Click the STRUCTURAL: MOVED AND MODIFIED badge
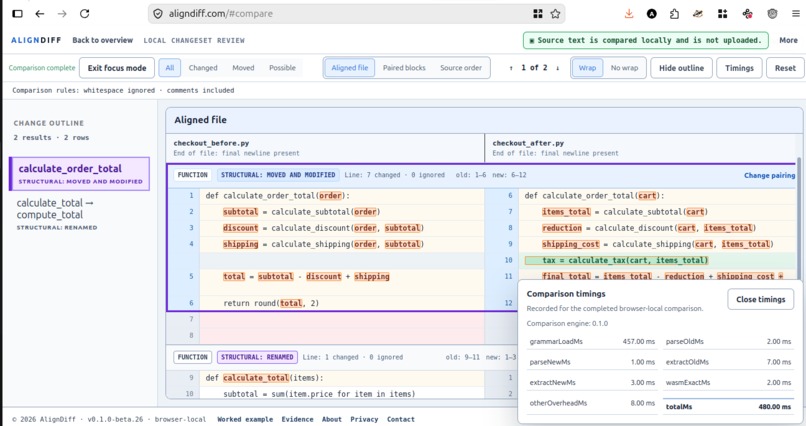 (x=278, y=175)
